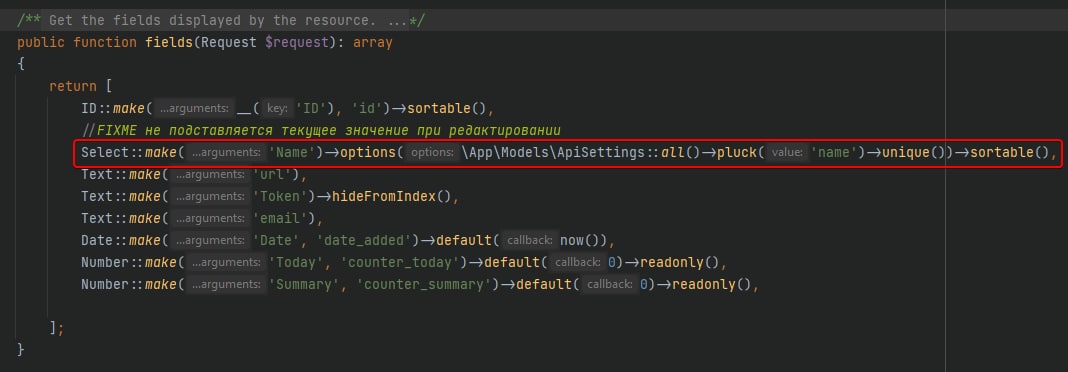Click the 'value:' inlay hint
1068x372 pixels.
coord(787,153)
